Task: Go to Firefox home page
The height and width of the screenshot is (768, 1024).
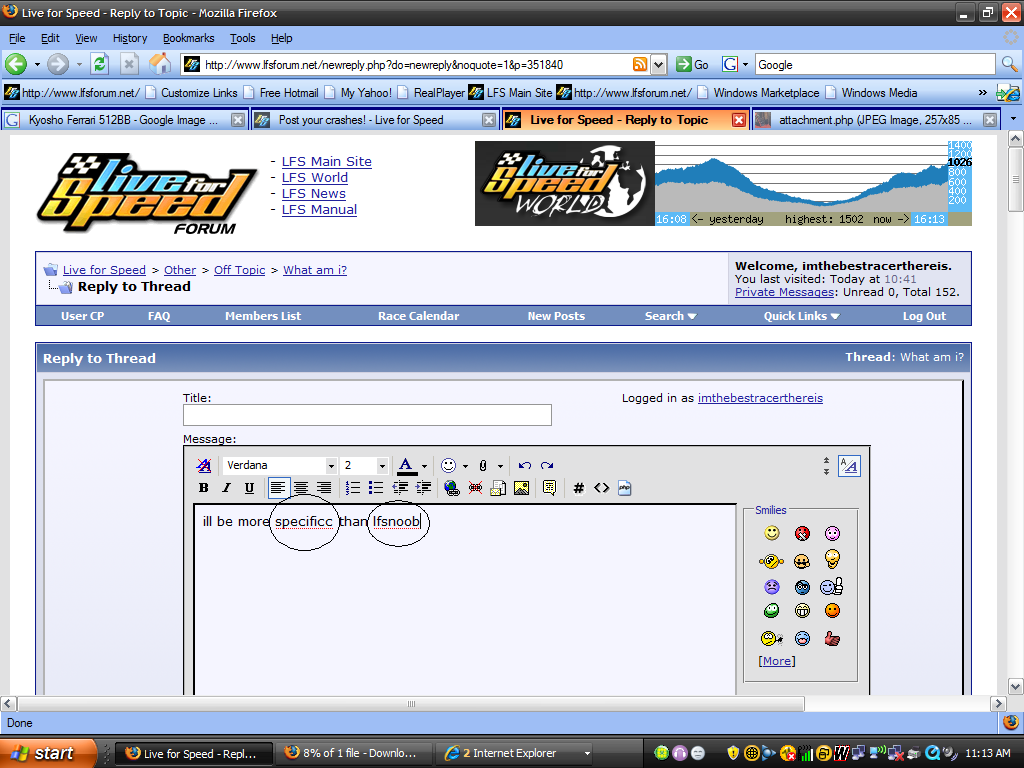Action: tap(159, 64)
